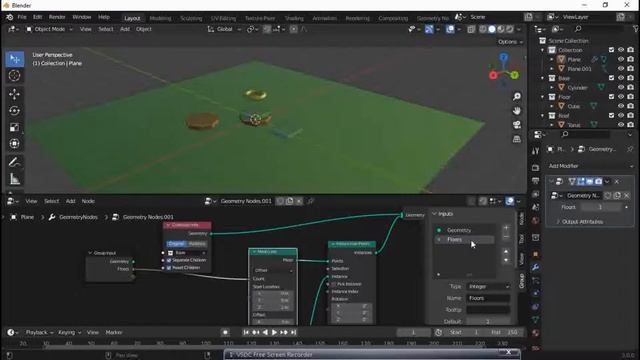Screen dimensions: 640x360
Task: Toggle Reset Children checkbox in Collection Info node
Action: pyautogui.click(x=169, y=268)
